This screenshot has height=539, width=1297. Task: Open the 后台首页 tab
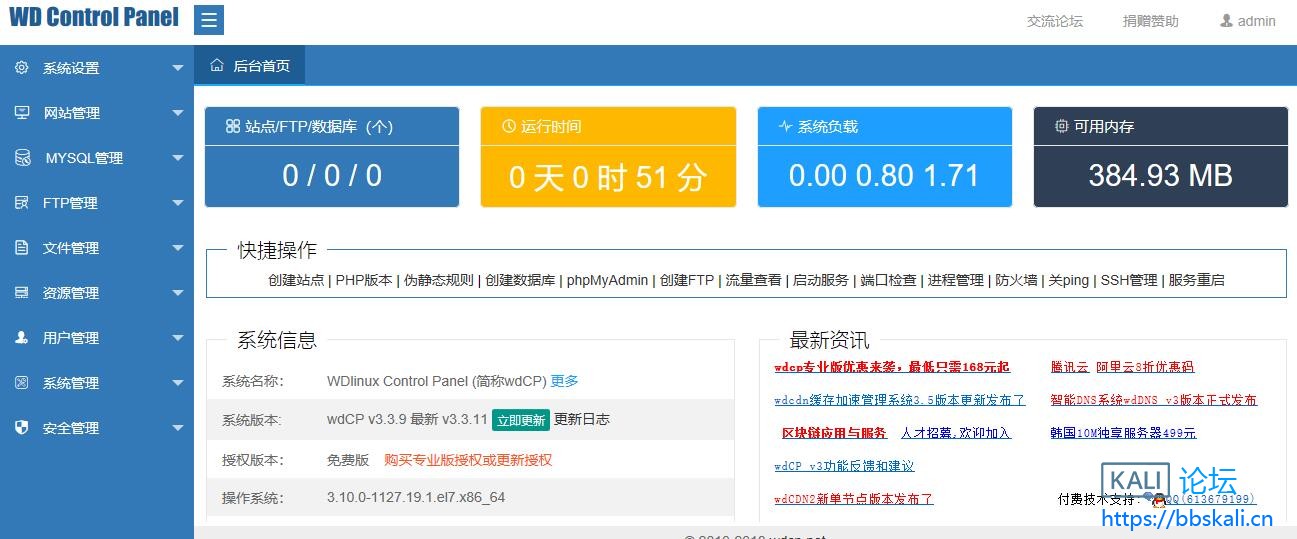coord(250,66)
